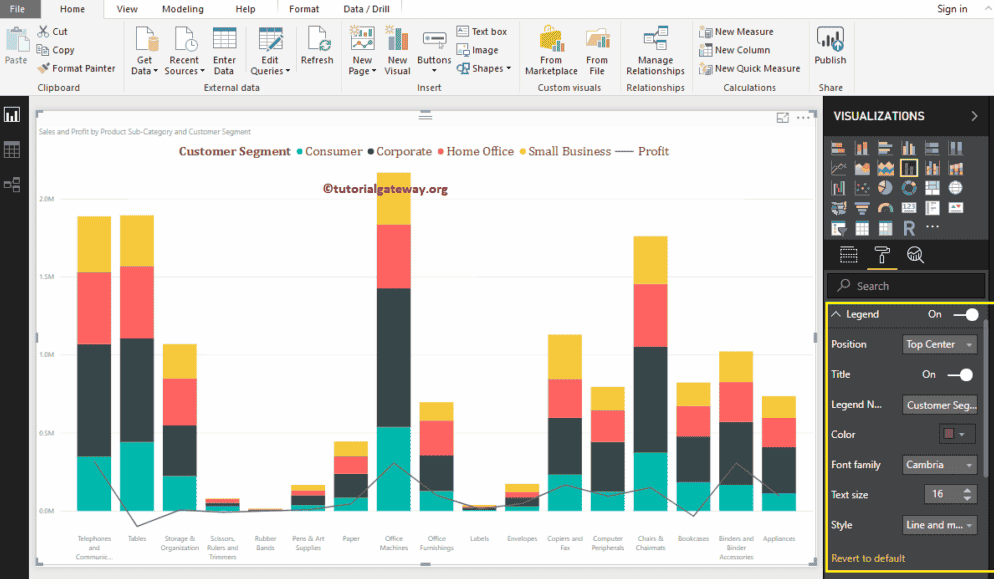994x579 pixels.
Task: Select the Pie chart visualization icon
Action: click(885, 188)
